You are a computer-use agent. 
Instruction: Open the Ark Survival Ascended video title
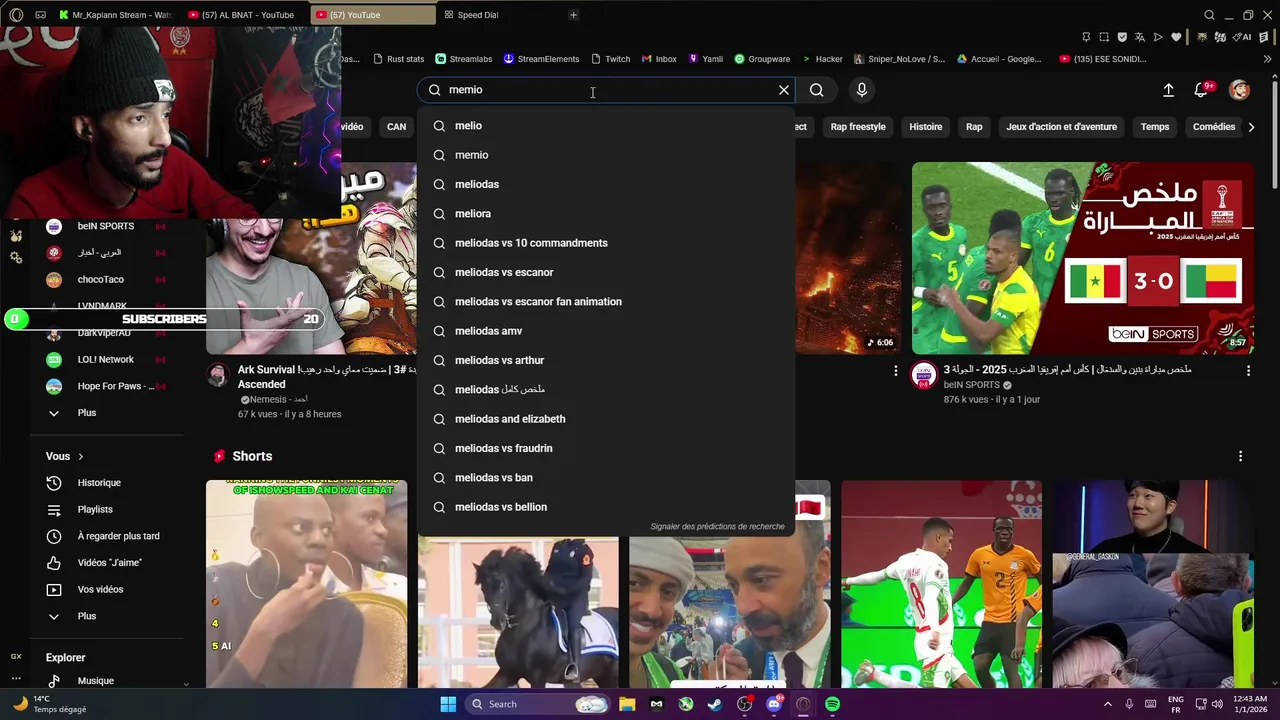326,377
